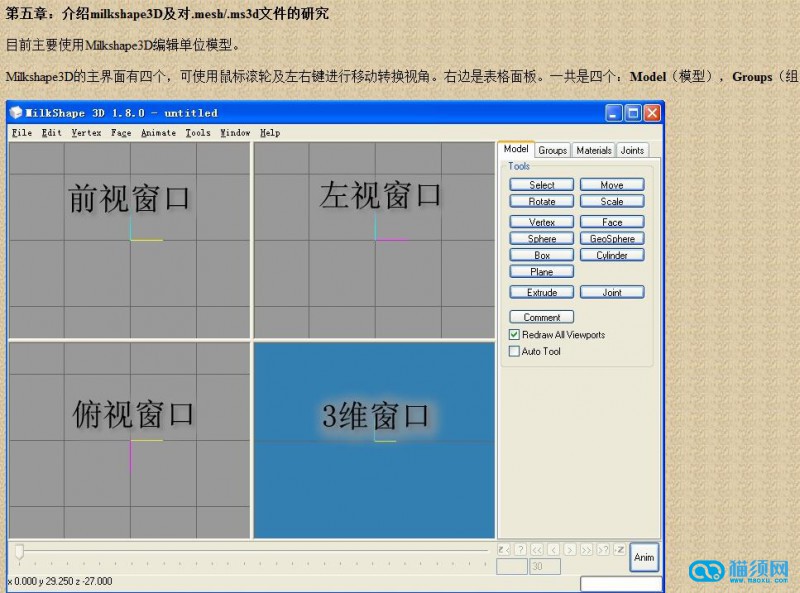800x593 pixels.
Task: Close the MilkShape 3D window
Action: click(x=652, y=113)
